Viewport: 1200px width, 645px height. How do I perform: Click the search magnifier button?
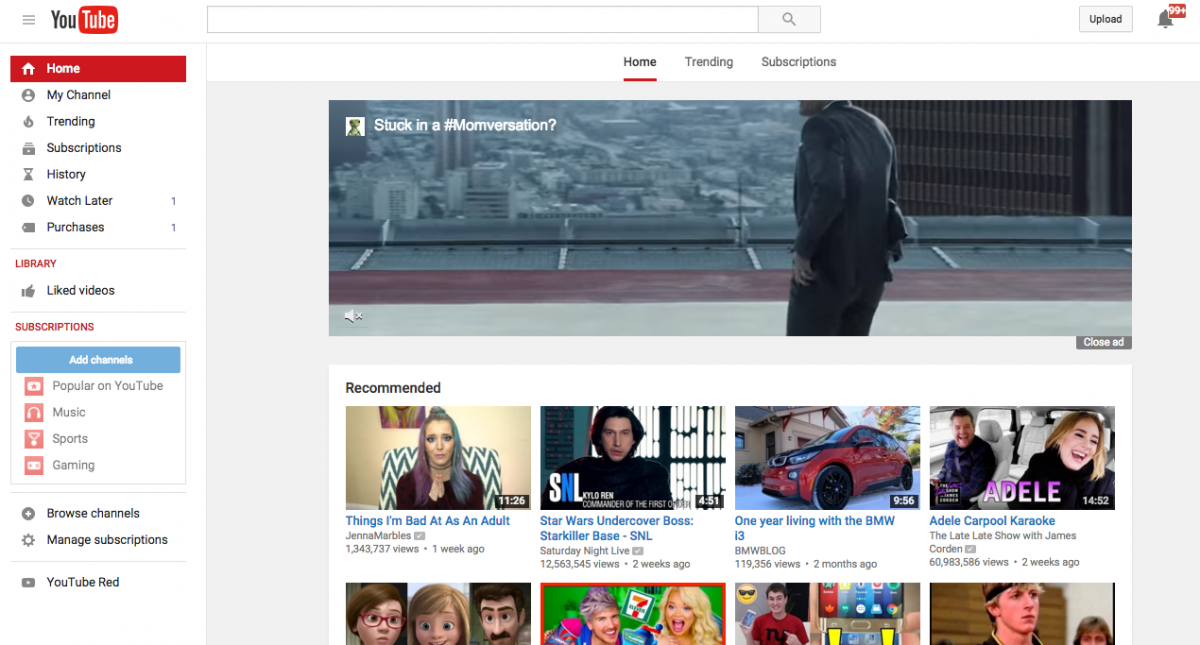coord(789,19)
